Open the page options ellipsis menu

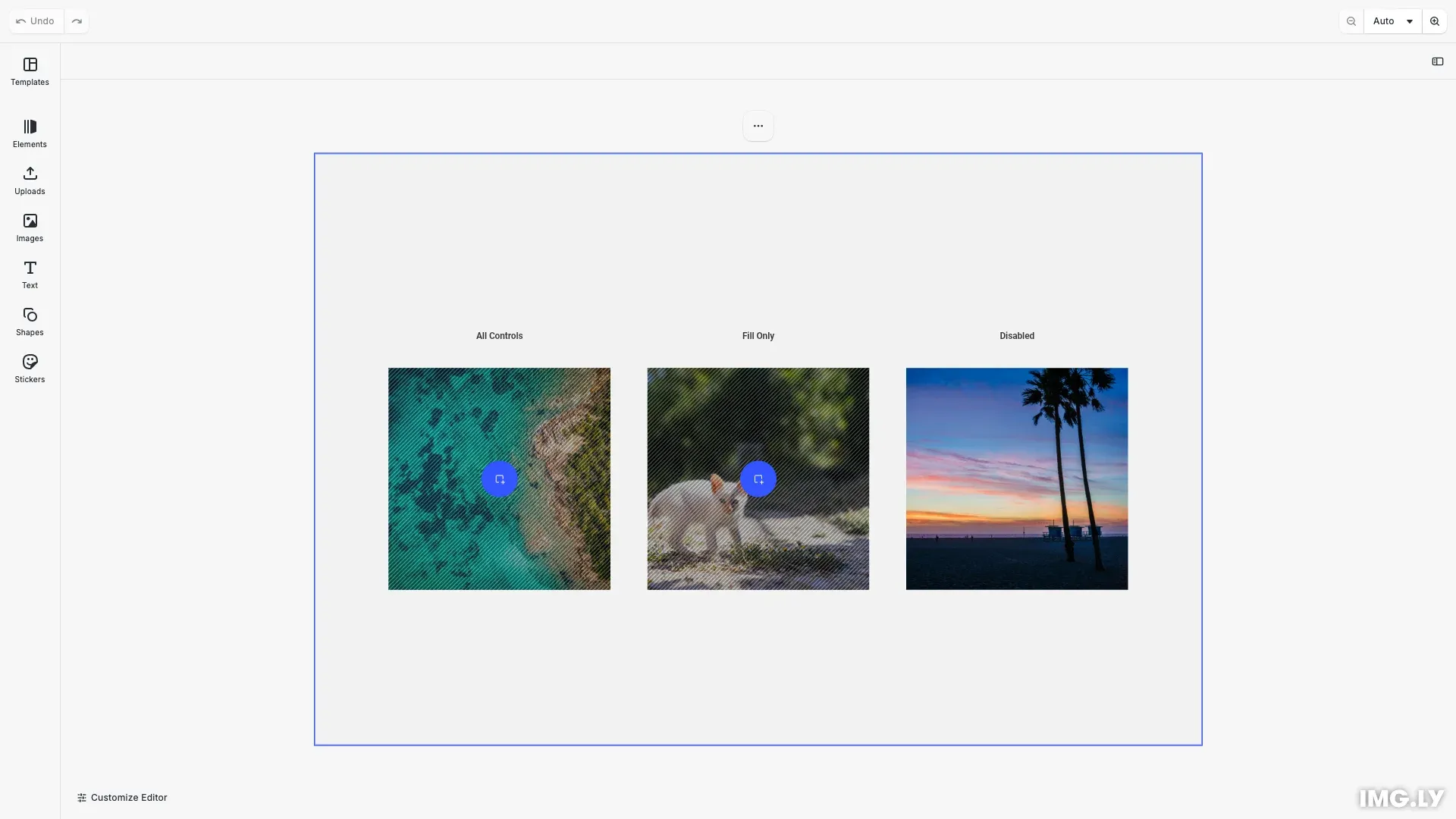click(x=758, y=126)
